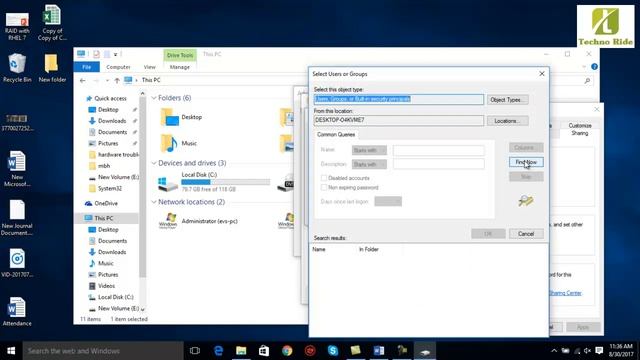
Task: Open Local Disk (C:) drive in main pane
Action: 215,182
